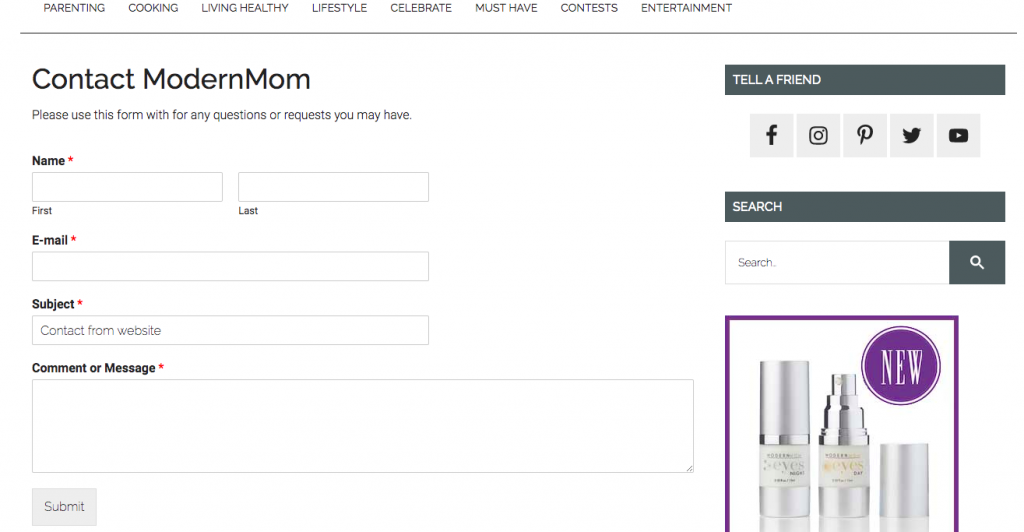Click into the Last name field

point(333,187)
